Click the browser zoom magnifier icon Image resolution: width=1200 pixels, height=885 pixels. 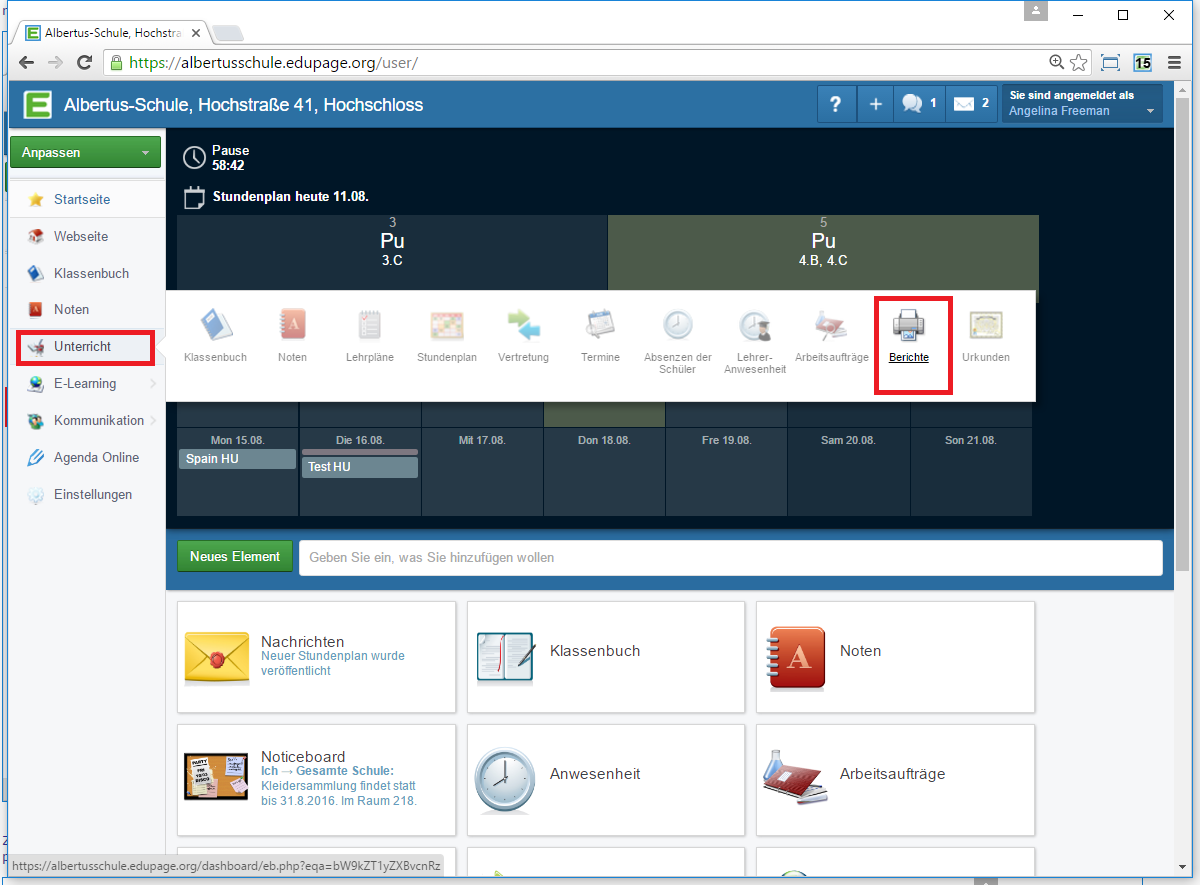click(1057, 62)
